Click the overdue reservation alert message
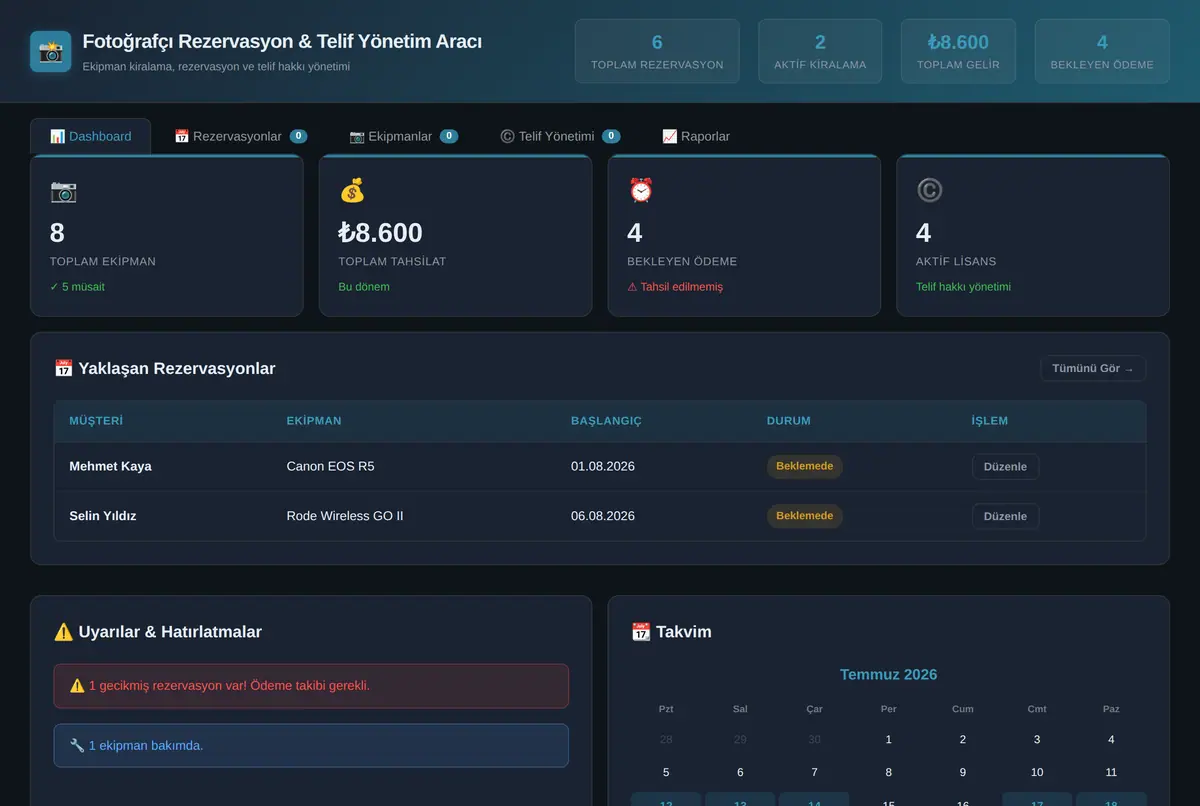 311,686
